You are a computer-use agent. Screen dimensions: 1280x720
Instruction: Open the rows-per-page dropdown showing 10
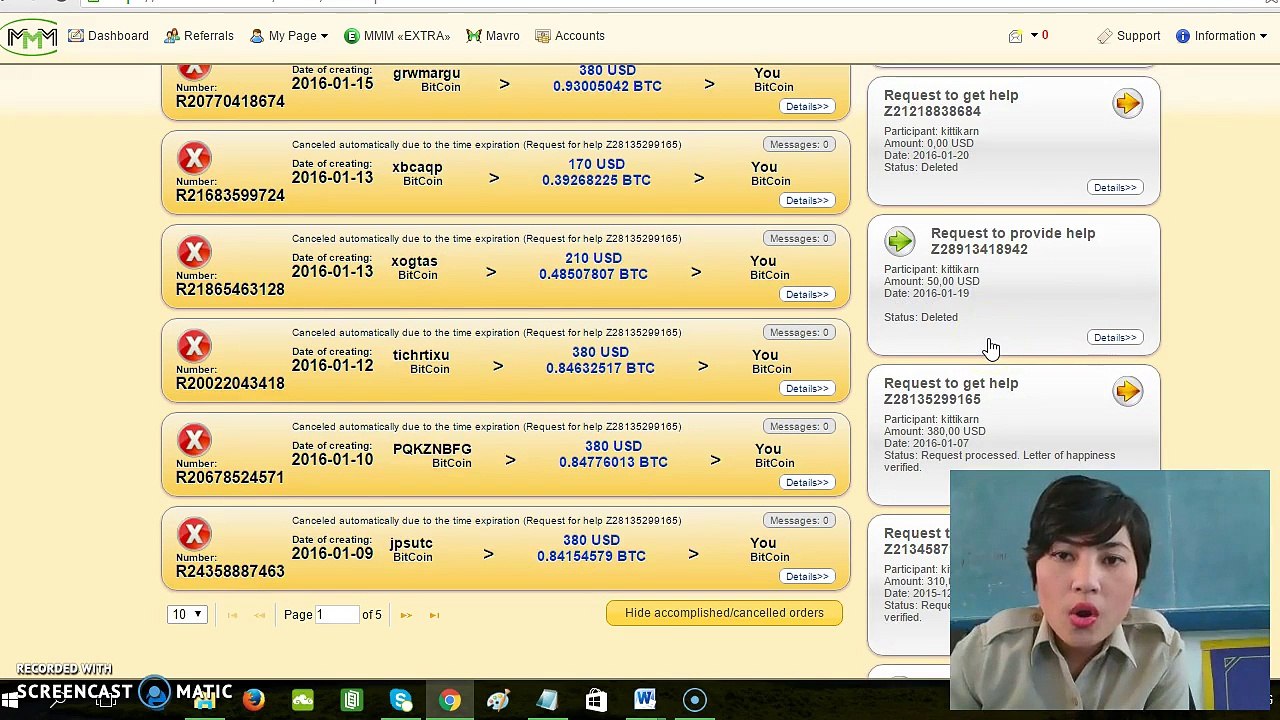pyautogui.click(x=187, y=614)
